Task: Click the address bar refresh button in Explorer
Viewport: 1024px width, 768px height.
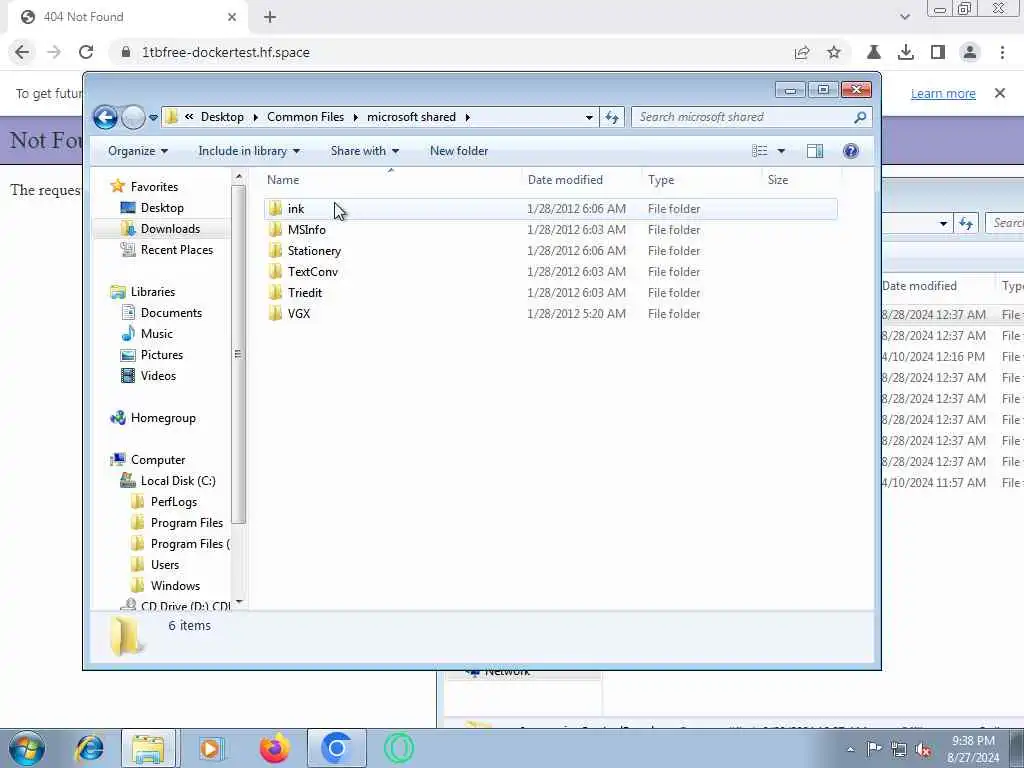Action: click(612, 117)
